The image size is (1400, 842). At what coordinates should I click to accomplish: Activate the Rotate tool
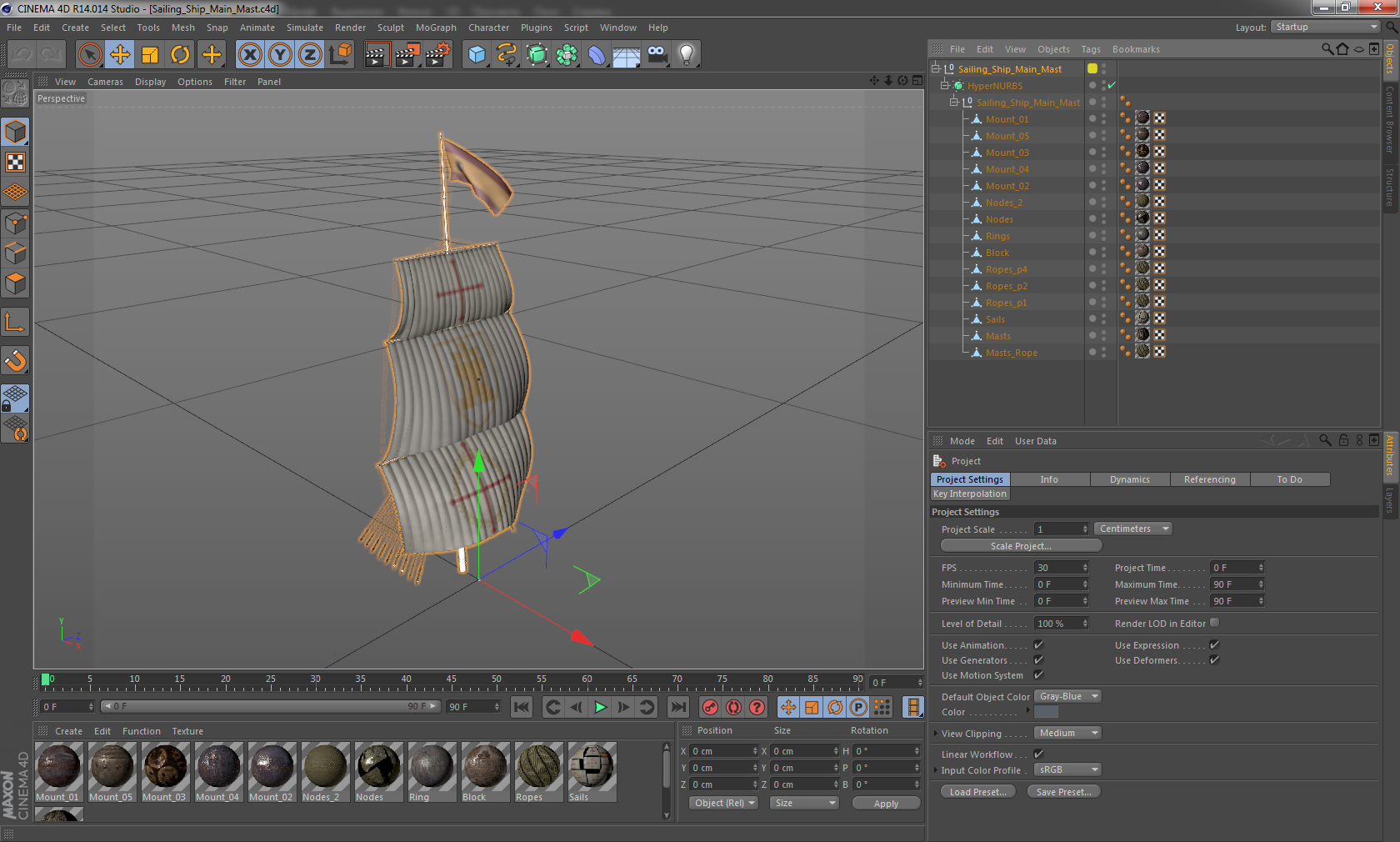[180, 55]
